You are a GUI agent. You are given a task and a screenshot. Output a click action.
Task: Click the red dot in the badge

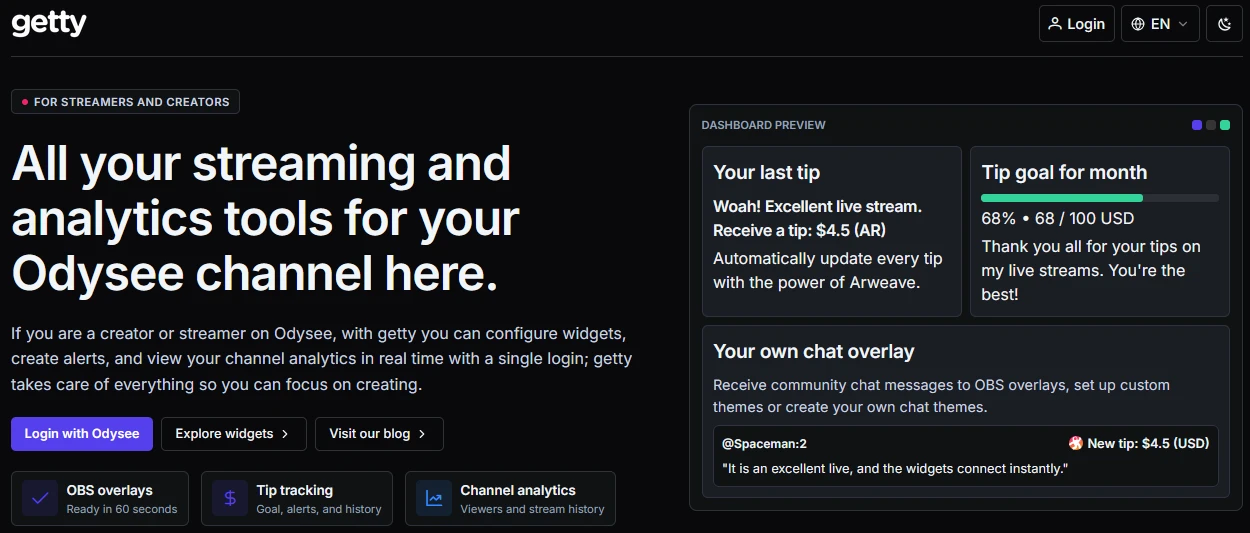(x=25, y=102)
